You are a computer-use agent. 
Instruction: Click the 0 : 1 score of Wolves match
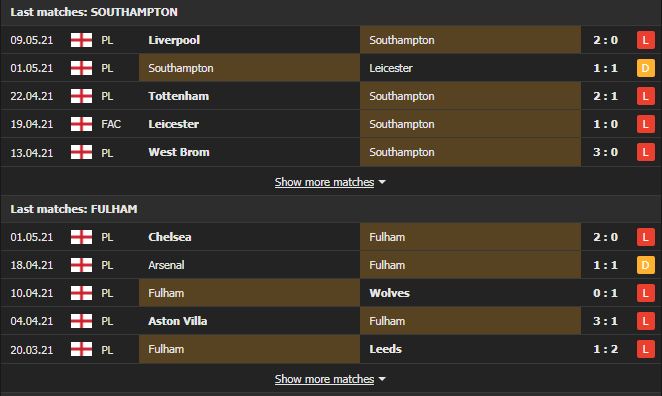[605, 293]
